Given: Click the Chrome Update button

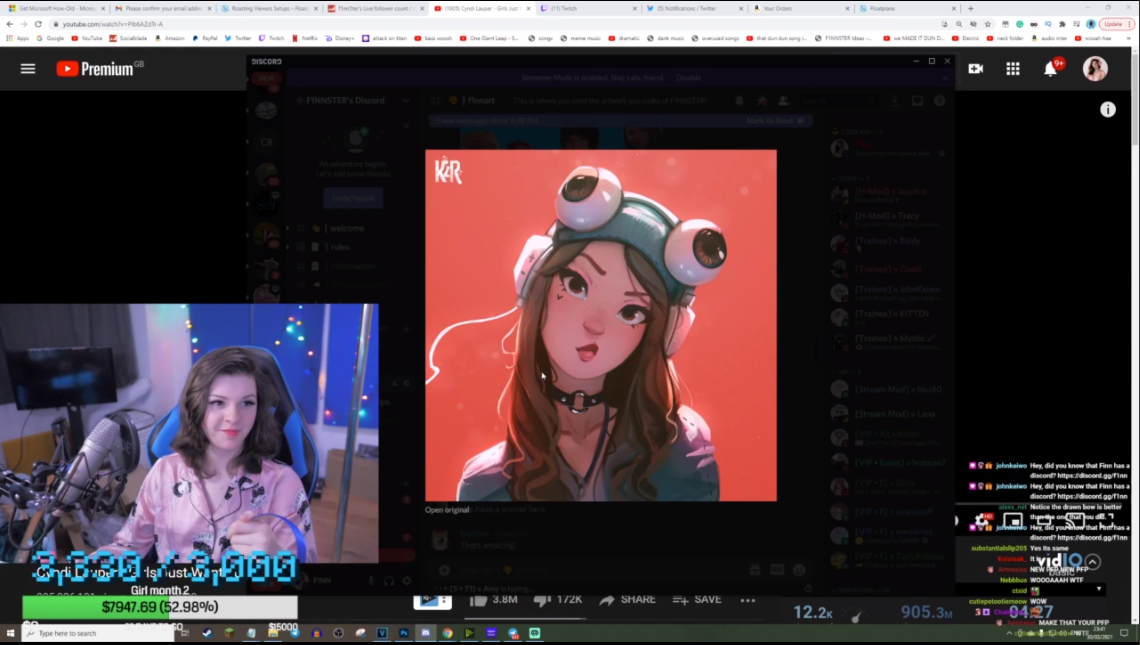Looking at the screenshot, I should (1115, 24).
